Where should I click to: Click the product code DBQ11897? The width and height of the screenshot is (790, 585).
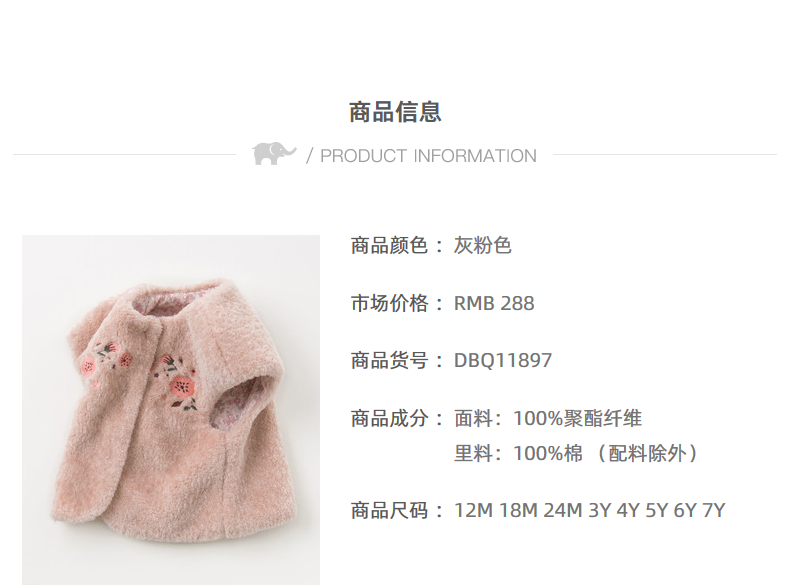point(503,360)
